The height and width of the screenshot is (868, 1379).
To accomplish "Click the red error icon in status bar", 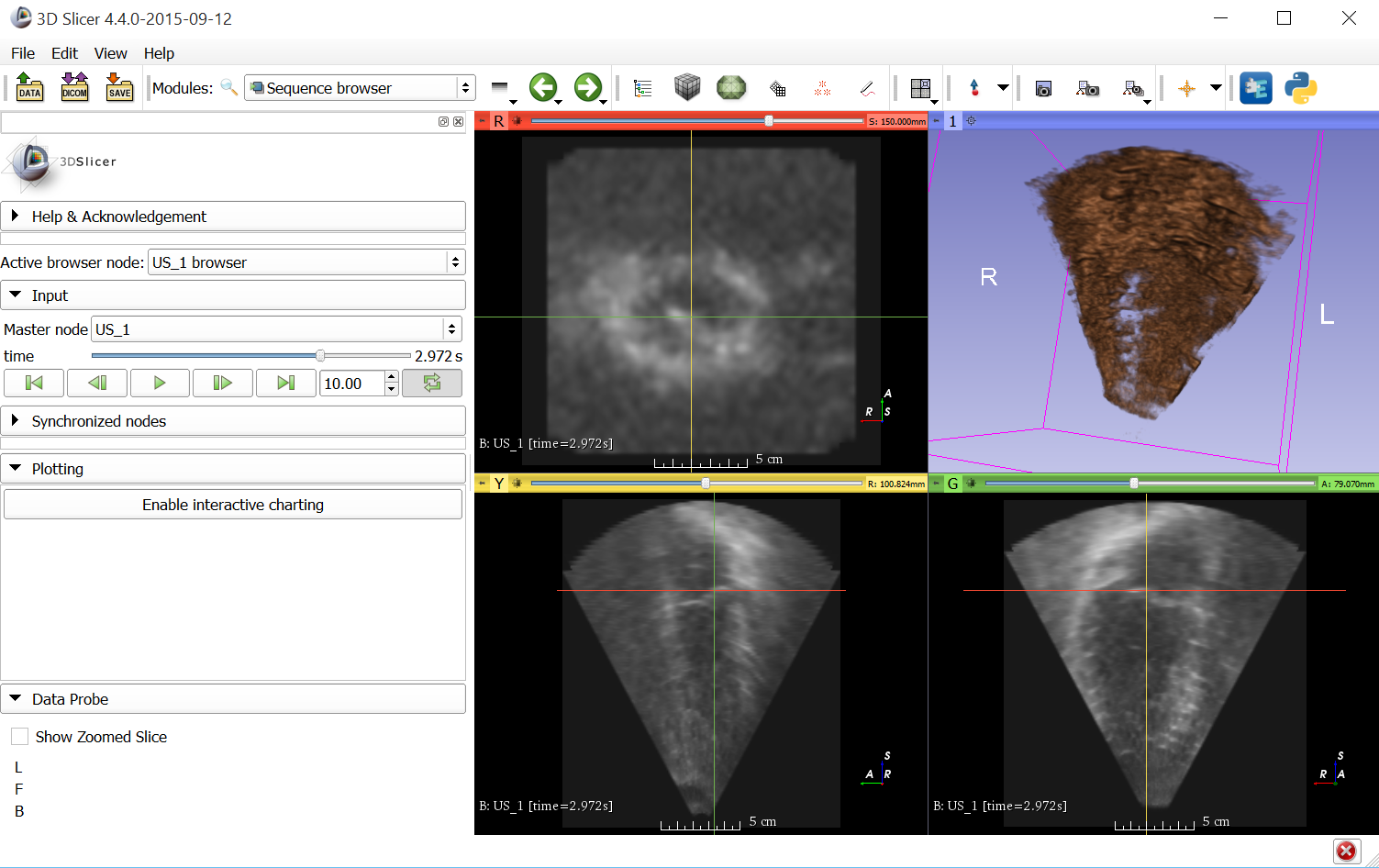I will click(1345, 851).
